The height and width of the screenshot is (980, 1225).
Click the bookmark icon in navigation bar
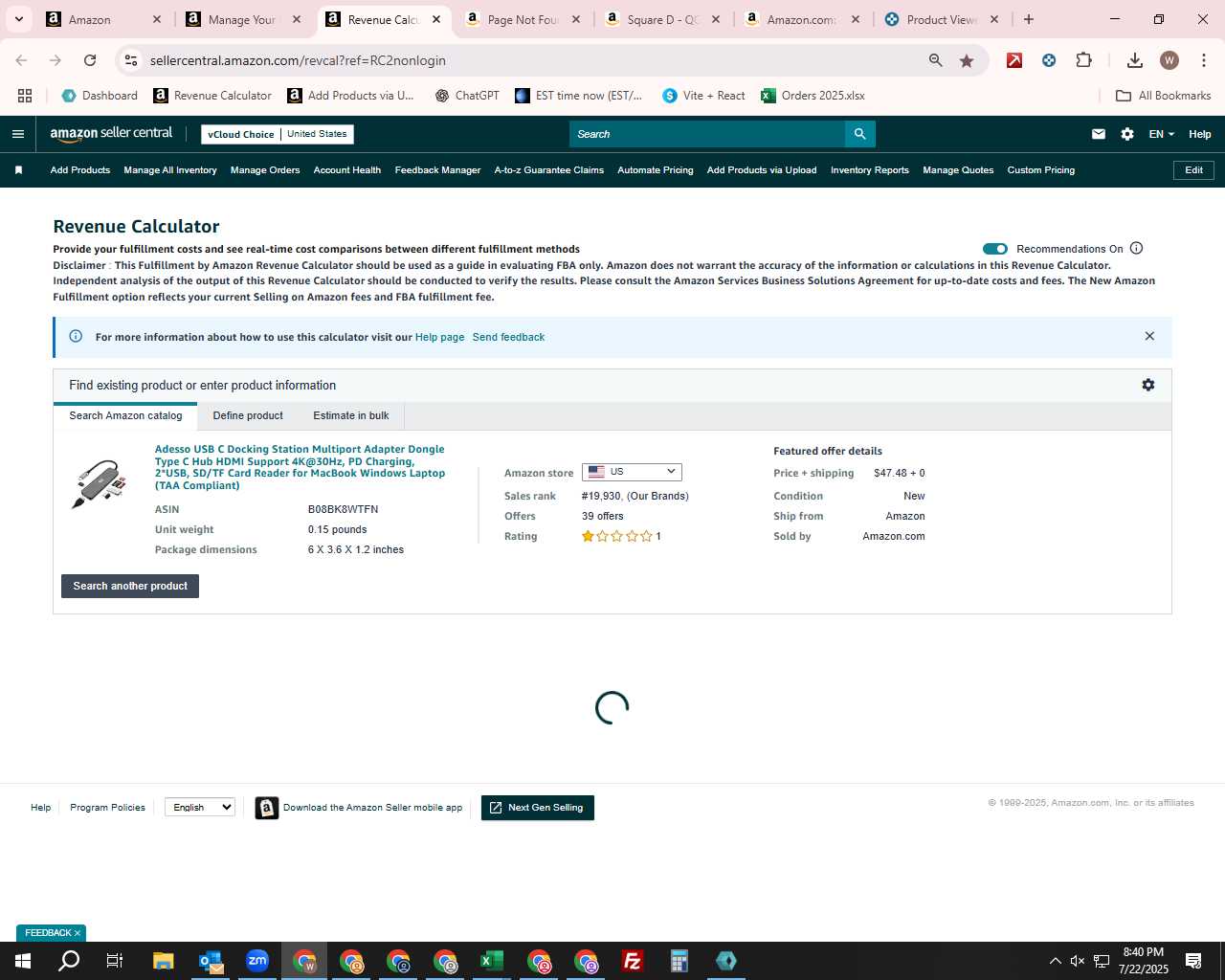(x=18, y=170)
